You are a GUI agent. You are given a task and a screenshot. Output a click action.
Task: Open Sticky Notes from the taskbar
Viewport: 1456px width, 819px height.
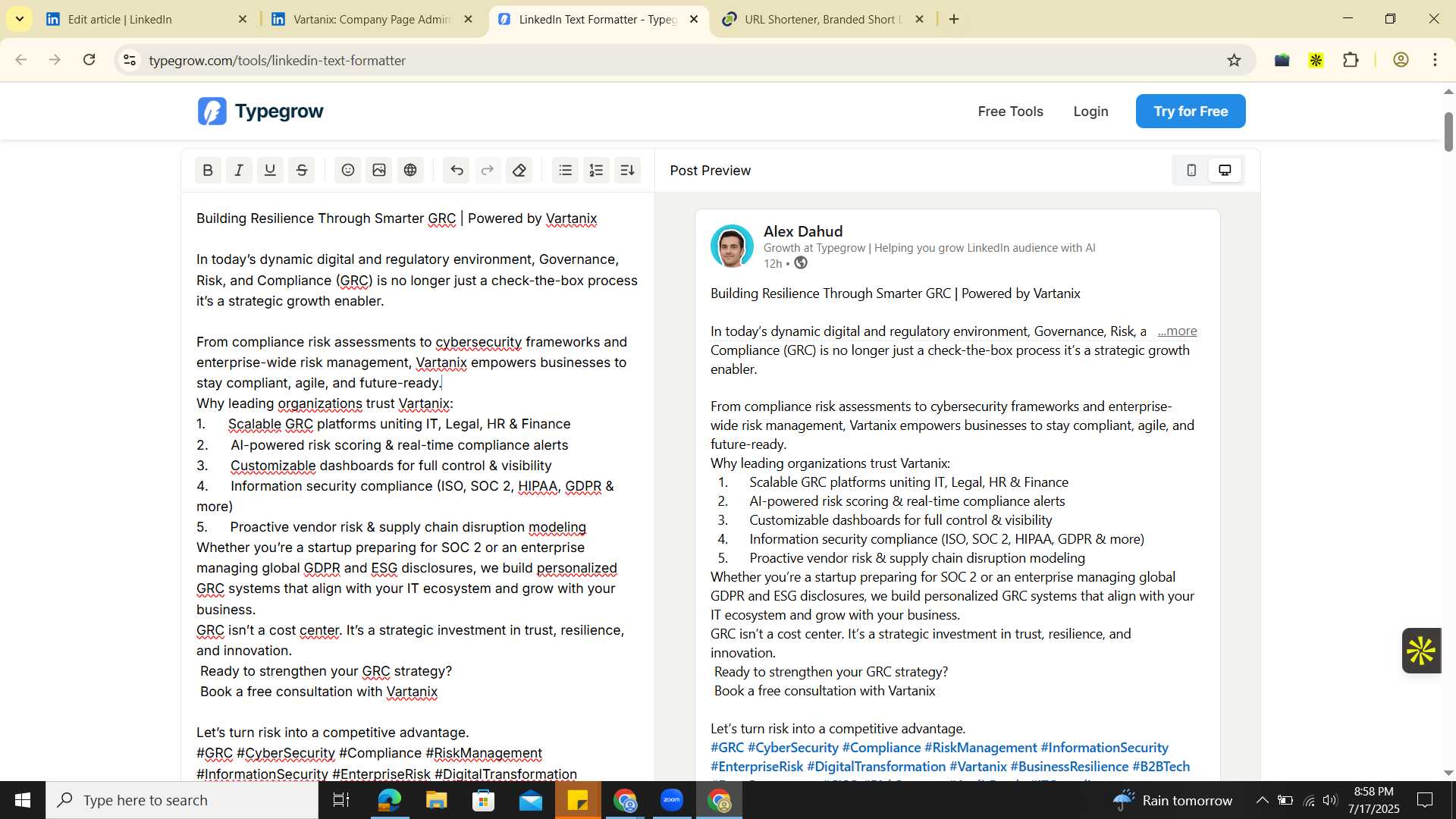(x=578, y=800)
